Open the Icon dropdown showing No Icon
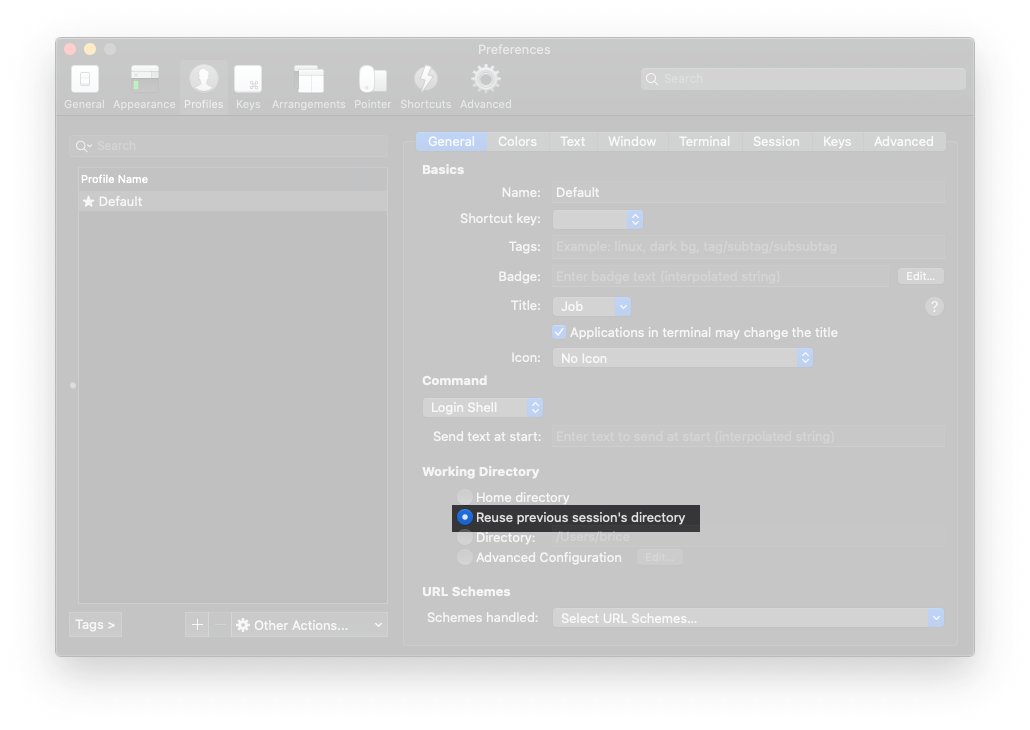 click(x=683, y=358)
